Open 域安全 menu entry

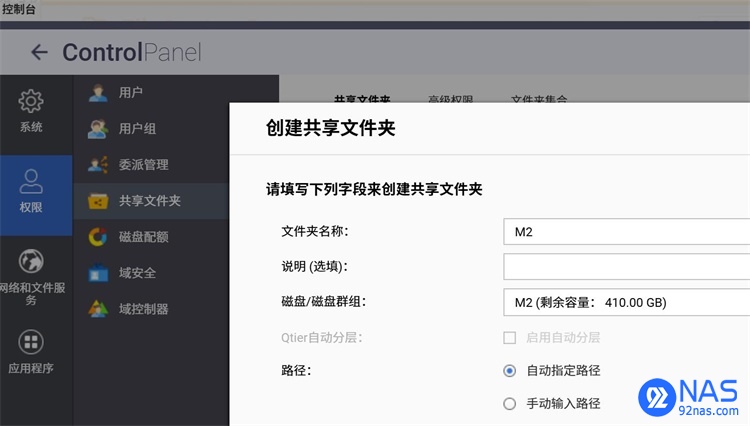[137, 273]
